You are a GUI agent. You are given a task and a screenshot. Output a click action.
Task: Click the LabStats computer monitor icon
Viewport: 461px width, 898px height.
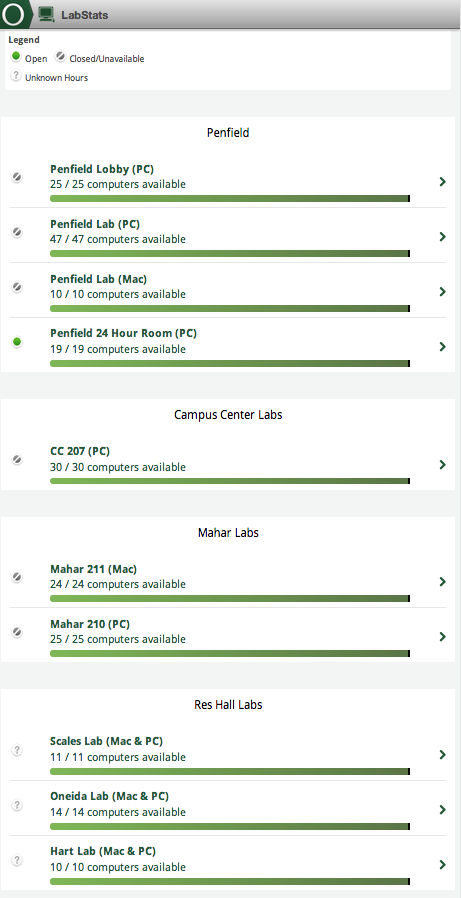46,15
